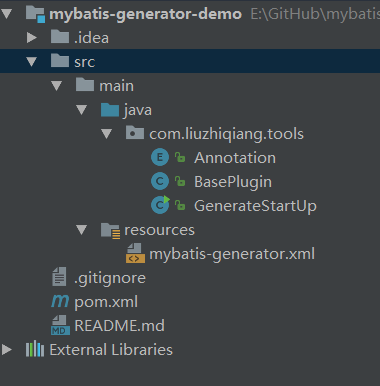Image resolution: width=380 pixels, height=386 pixels.
Task: Collapse the com.liuzhiqiang.tools package arrow
Action: [107, 134]
